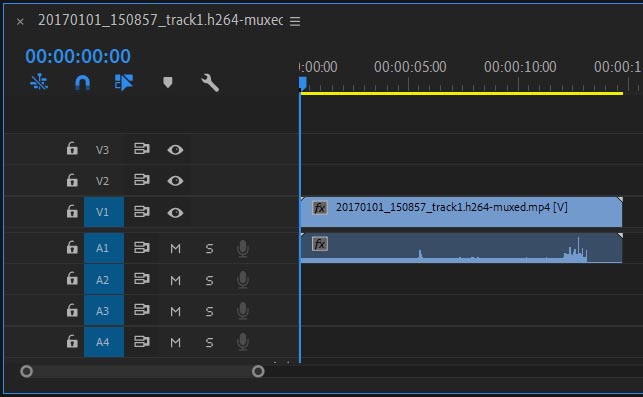643x397 pixels.
Task: Enable voice-over record on A1
Action: point(243,249)
